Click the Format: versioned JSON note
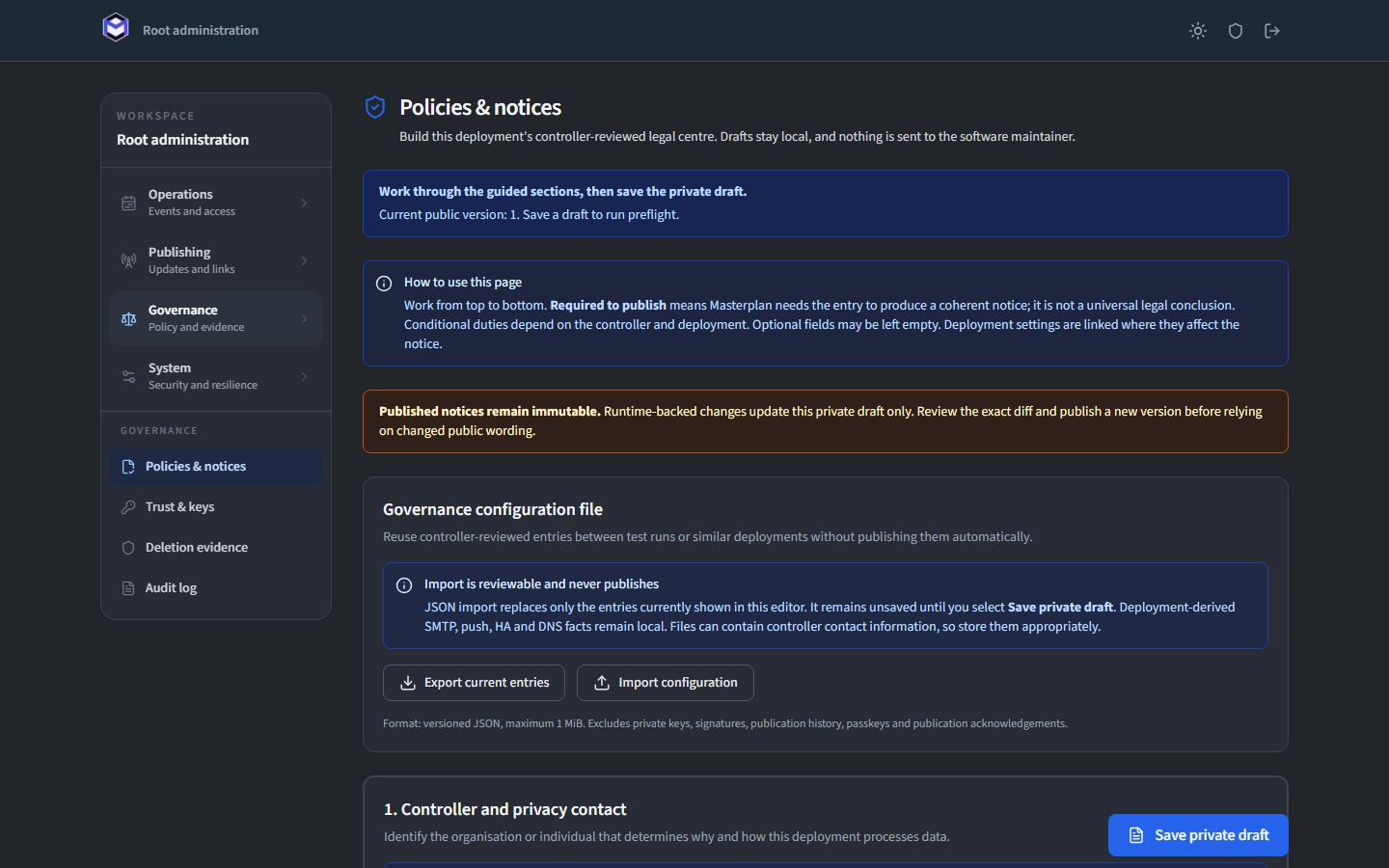Image resolution: width=1389 pixels, height=868 pixels. tap(725, 723)
